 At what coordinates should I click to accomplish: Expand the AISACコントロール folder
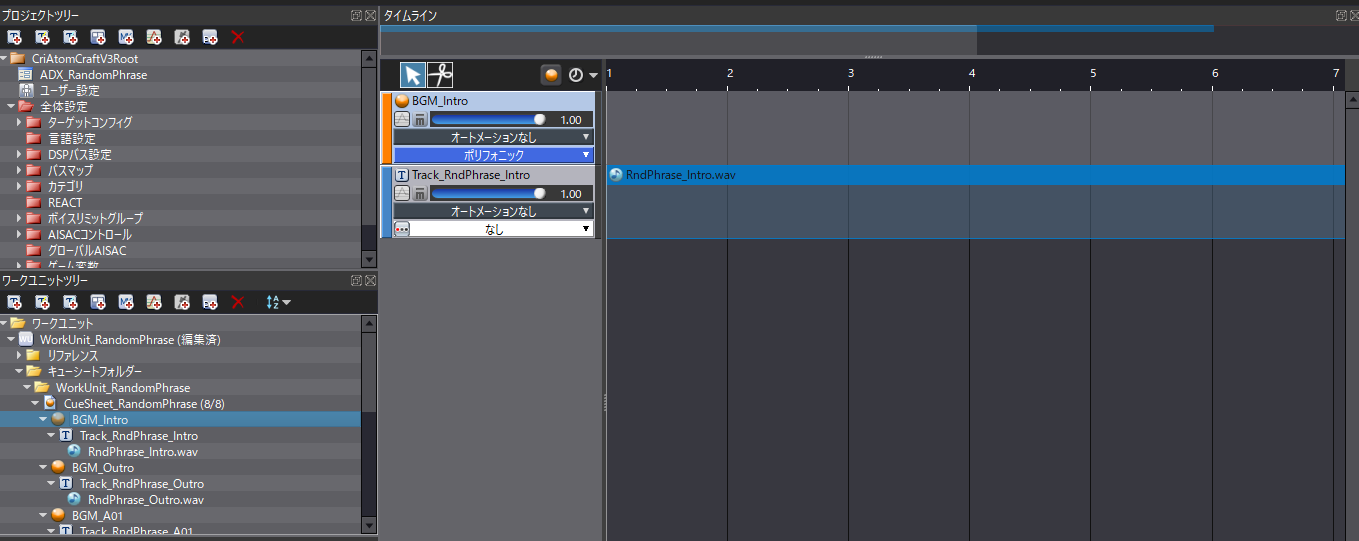point(19,234)
